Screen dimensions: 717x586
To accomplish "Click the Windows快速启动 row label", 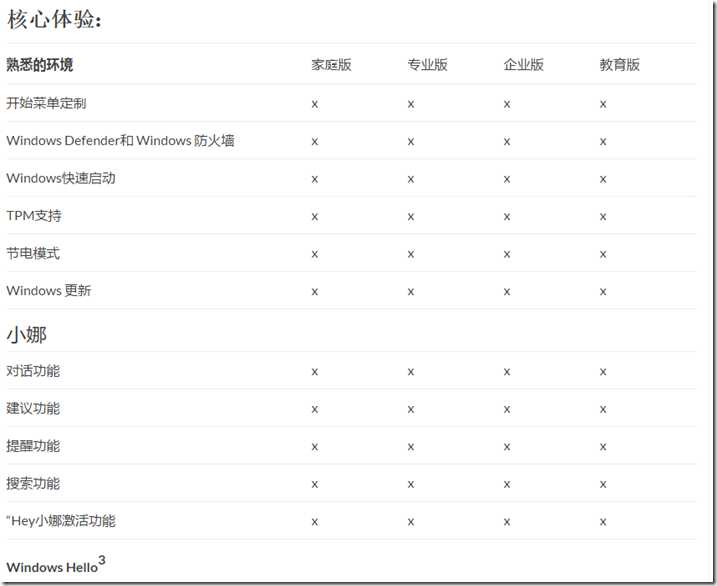I will [x=61, y=178].
